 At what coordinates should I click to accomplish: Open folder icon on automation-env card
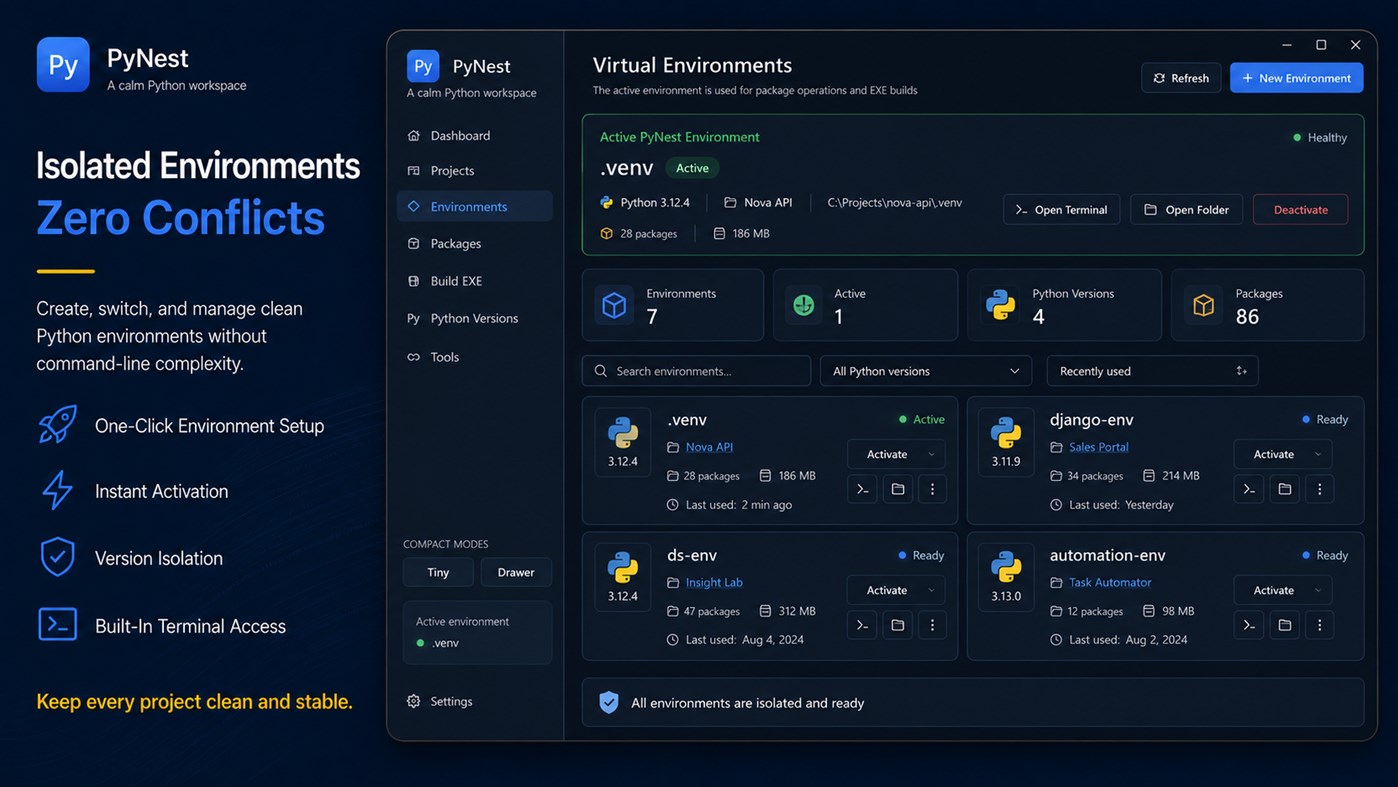tap(1285, 625)
